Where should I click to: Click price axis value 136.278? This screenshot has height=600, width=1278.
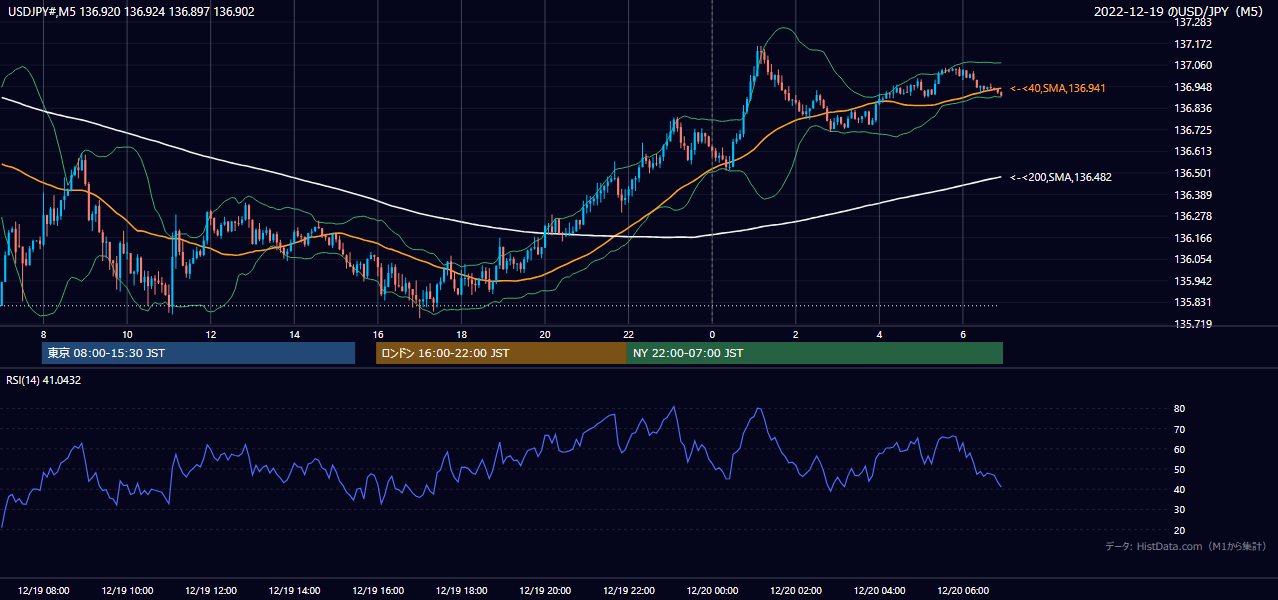pos(1192,216)
